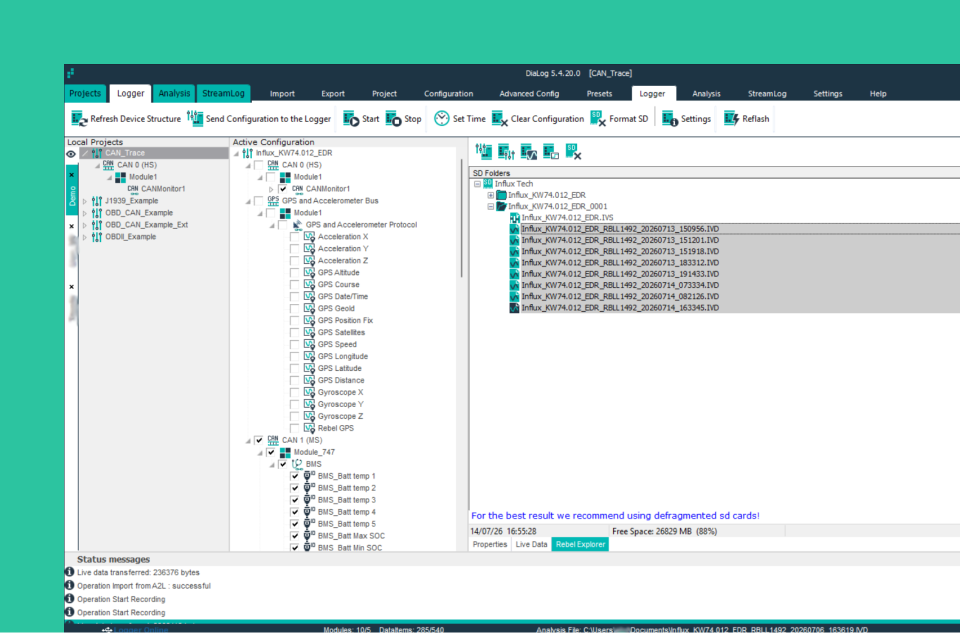960x633 pixels.
Task: Click the Start logging play icon
Action: point(351,119)
